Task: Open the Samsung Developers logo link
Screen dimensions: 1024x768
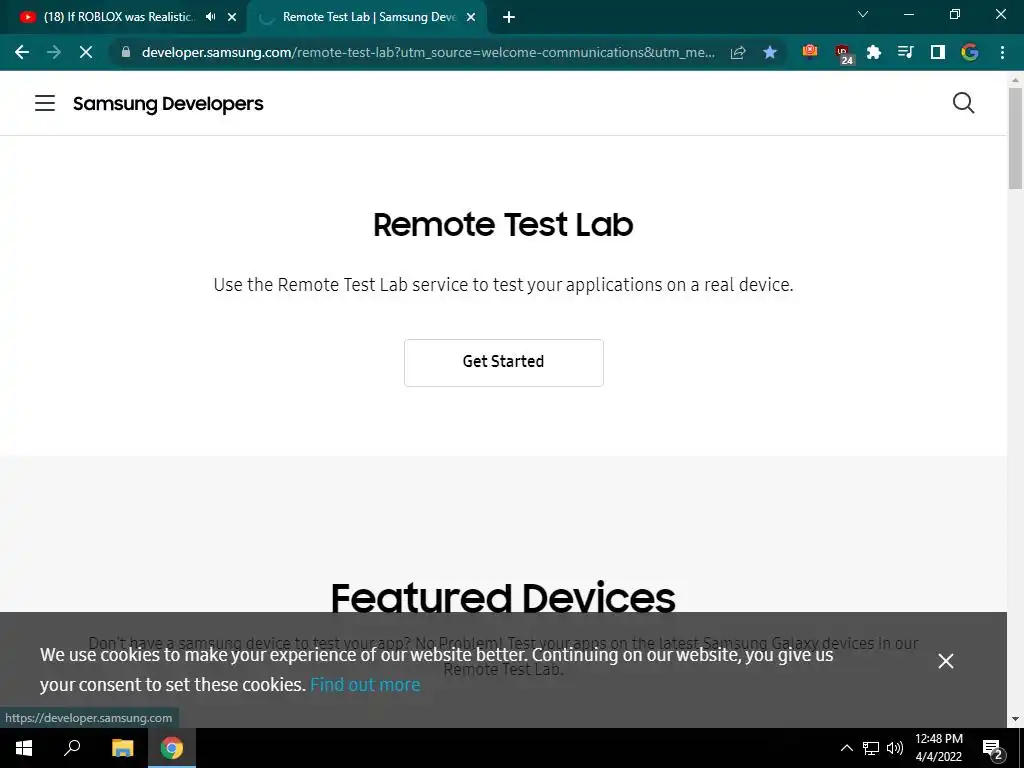Action: [x=168, y=103]
